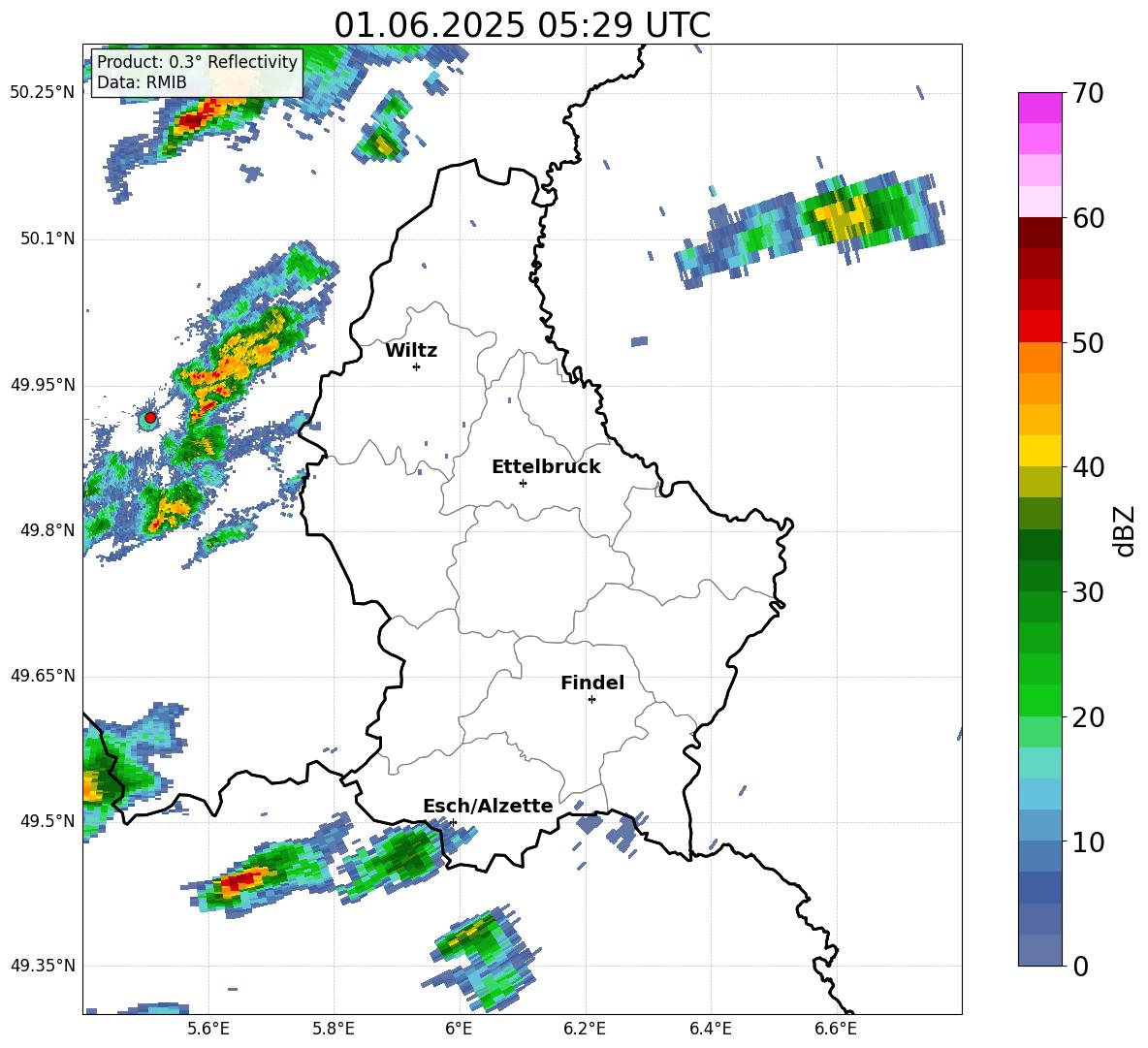Click the 6.6°E longitude label
The height and width of the screenshot is (1048, 1148).
(836, 1029)
